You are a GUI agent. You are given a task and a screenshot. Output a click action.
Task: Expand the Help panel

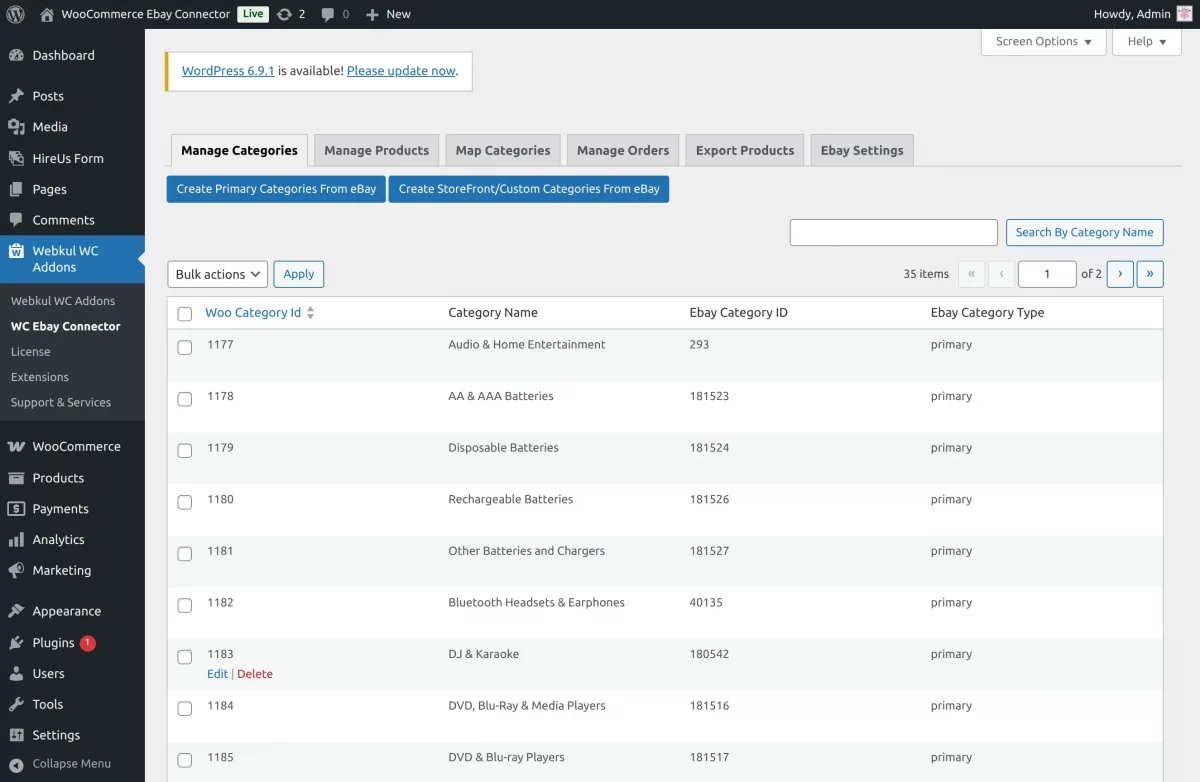point(1146,42)
